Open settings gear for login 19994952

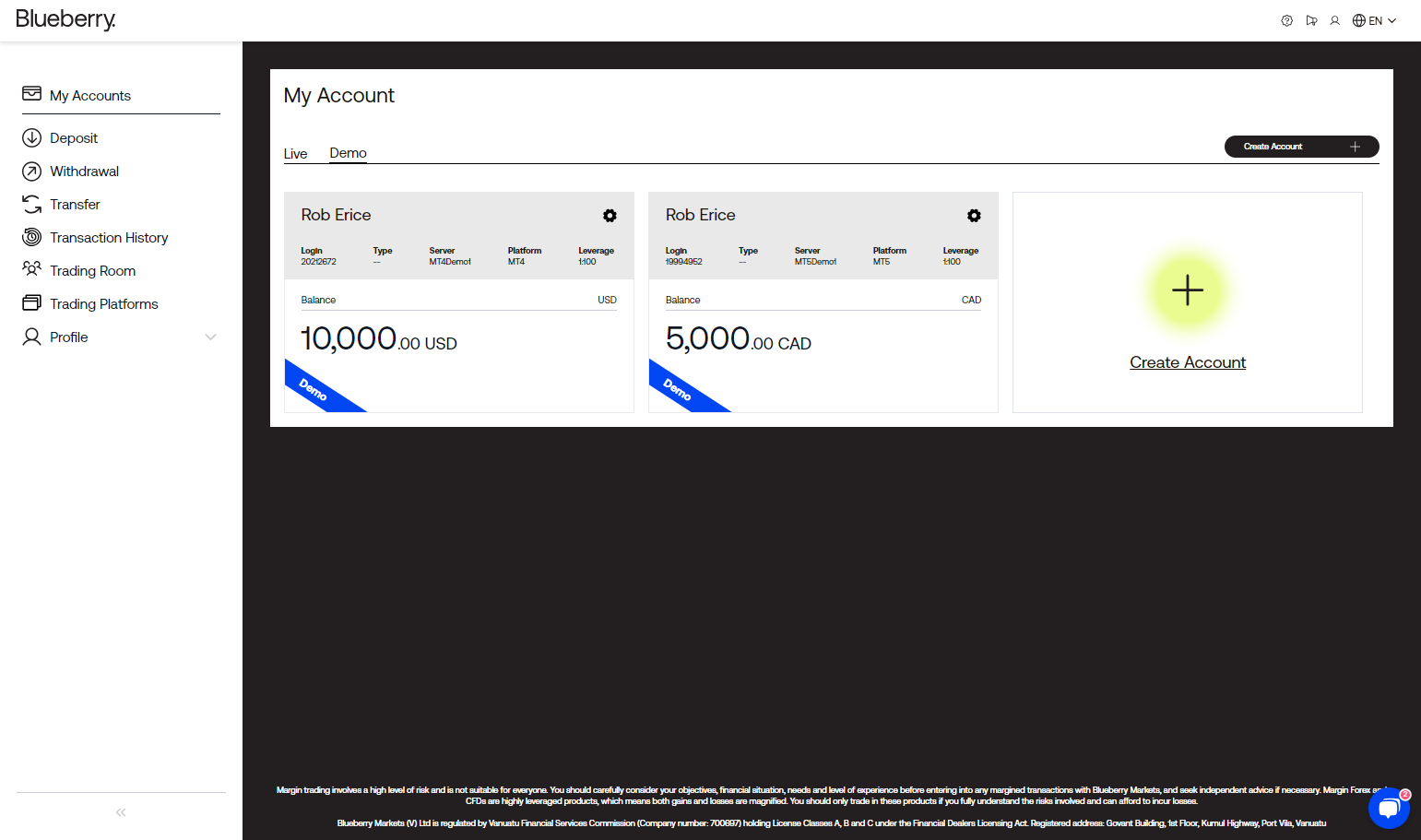click(974, 216)
